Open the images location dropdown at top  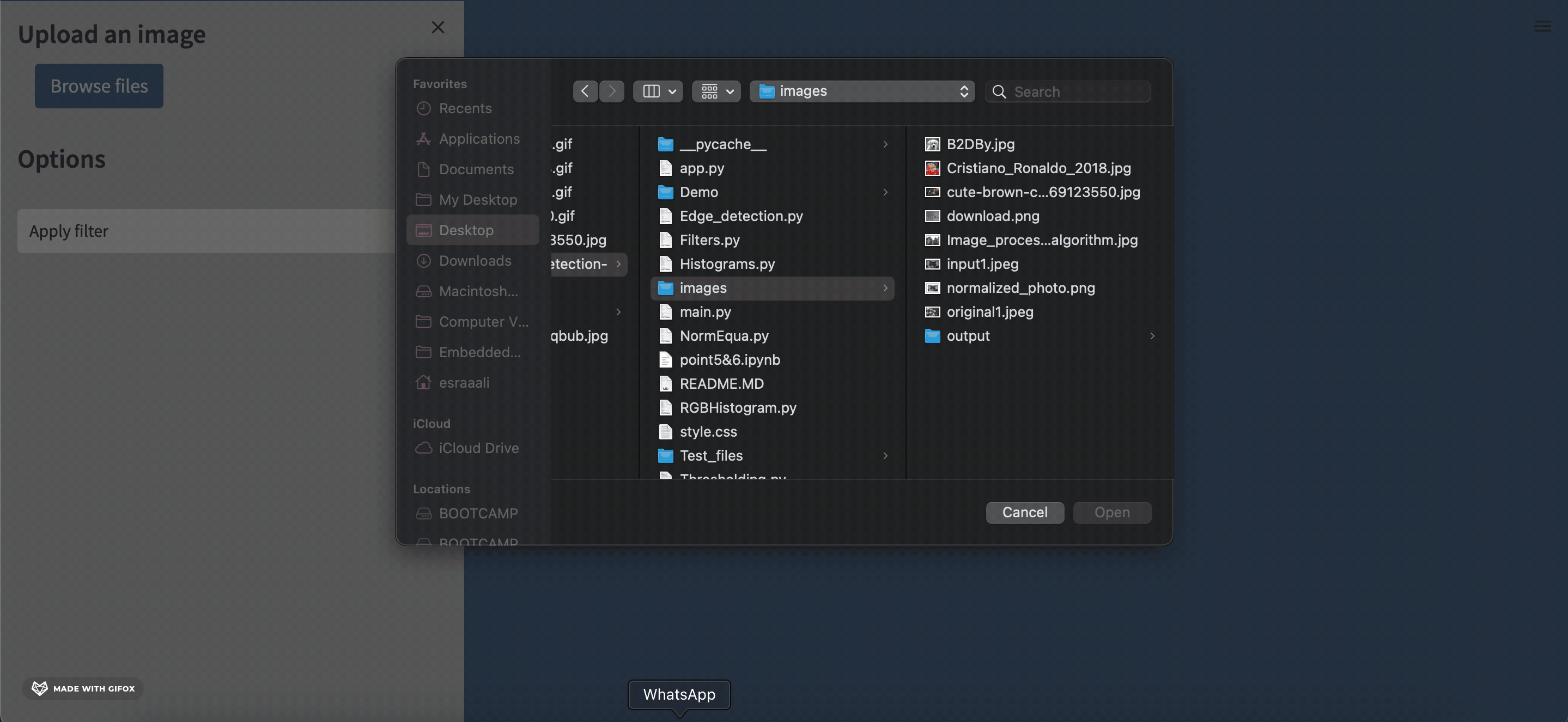[862, 91]
